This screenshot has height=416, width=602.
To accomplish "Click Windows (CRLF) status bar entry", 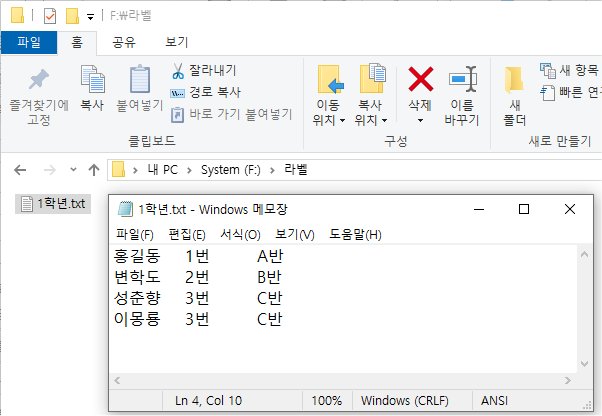I will click(405, 401).
